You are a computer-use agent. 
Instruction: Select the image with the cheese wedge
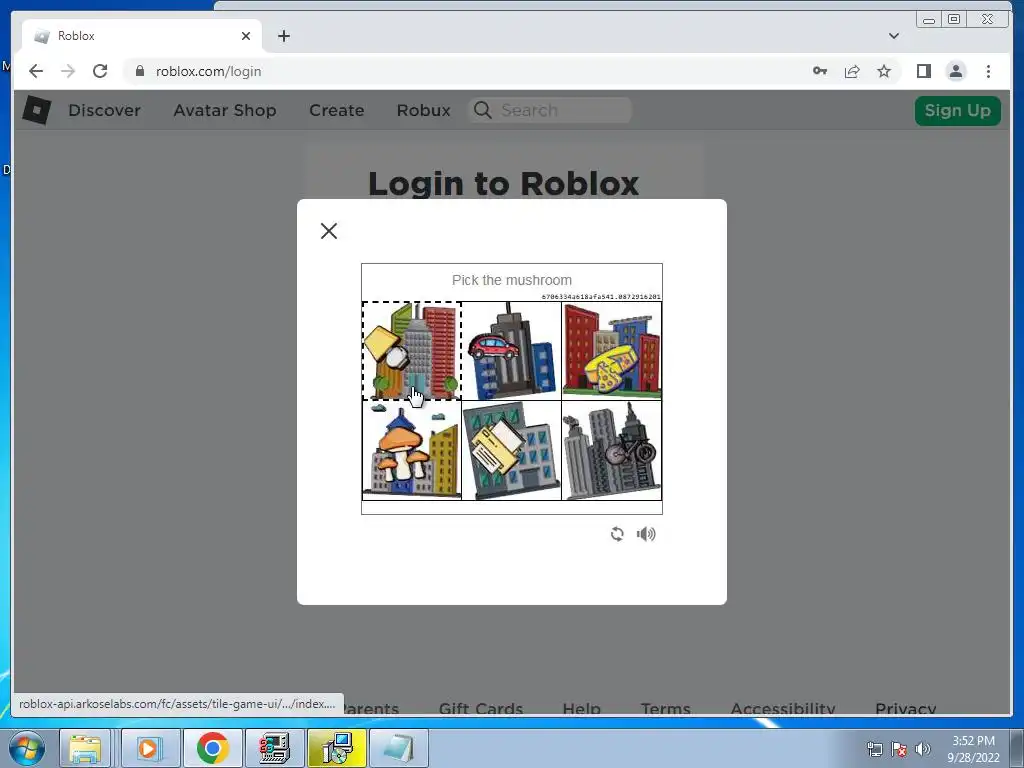[612, 351]
